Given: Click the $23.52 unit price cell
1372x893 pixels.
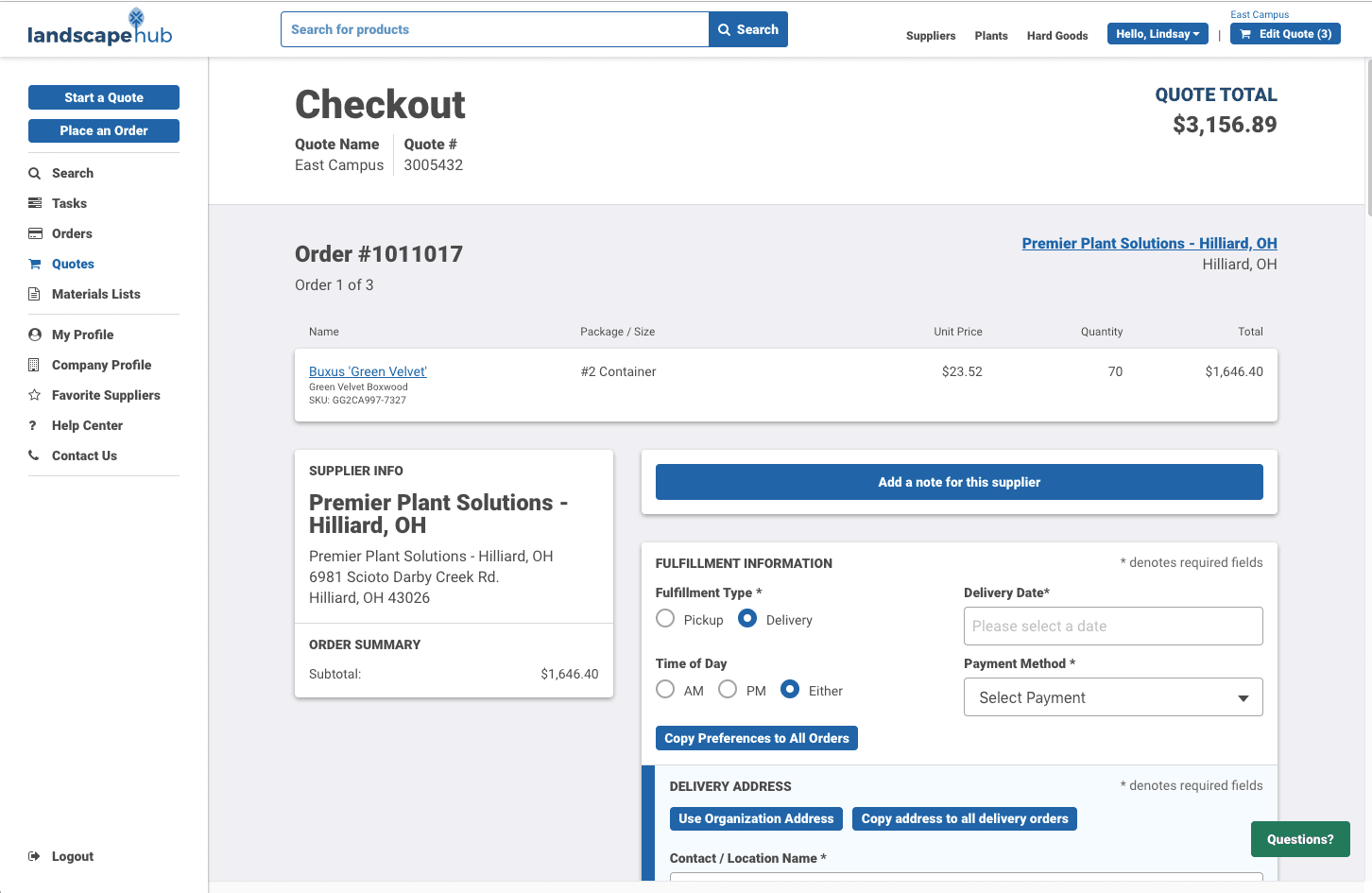Looking at the screenshot, I should point(962,371).
